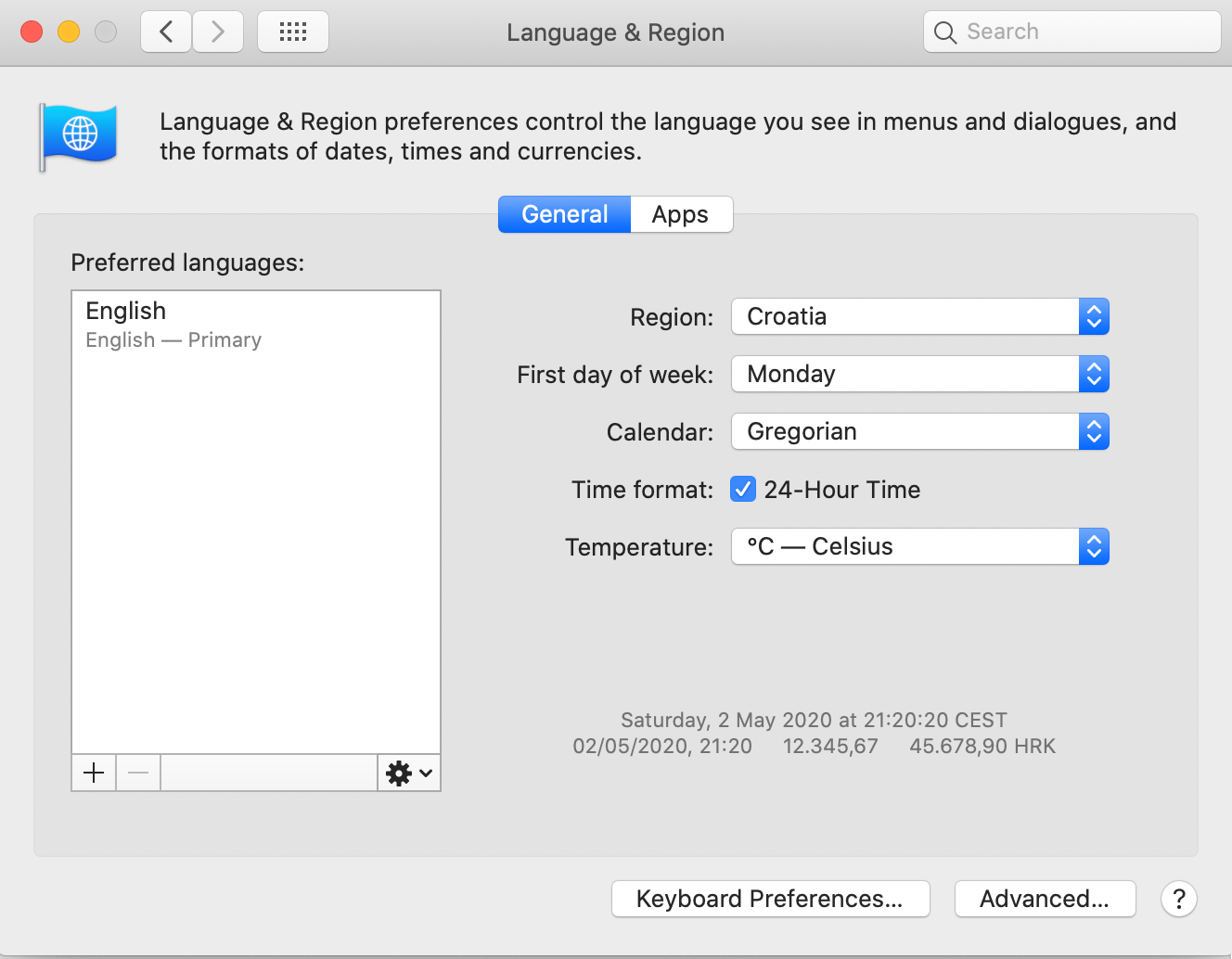The width and height of the screenshot is (1232, 959).
Task: Click the Keyboard Preferences… button
Action: [x=770, y=899]
